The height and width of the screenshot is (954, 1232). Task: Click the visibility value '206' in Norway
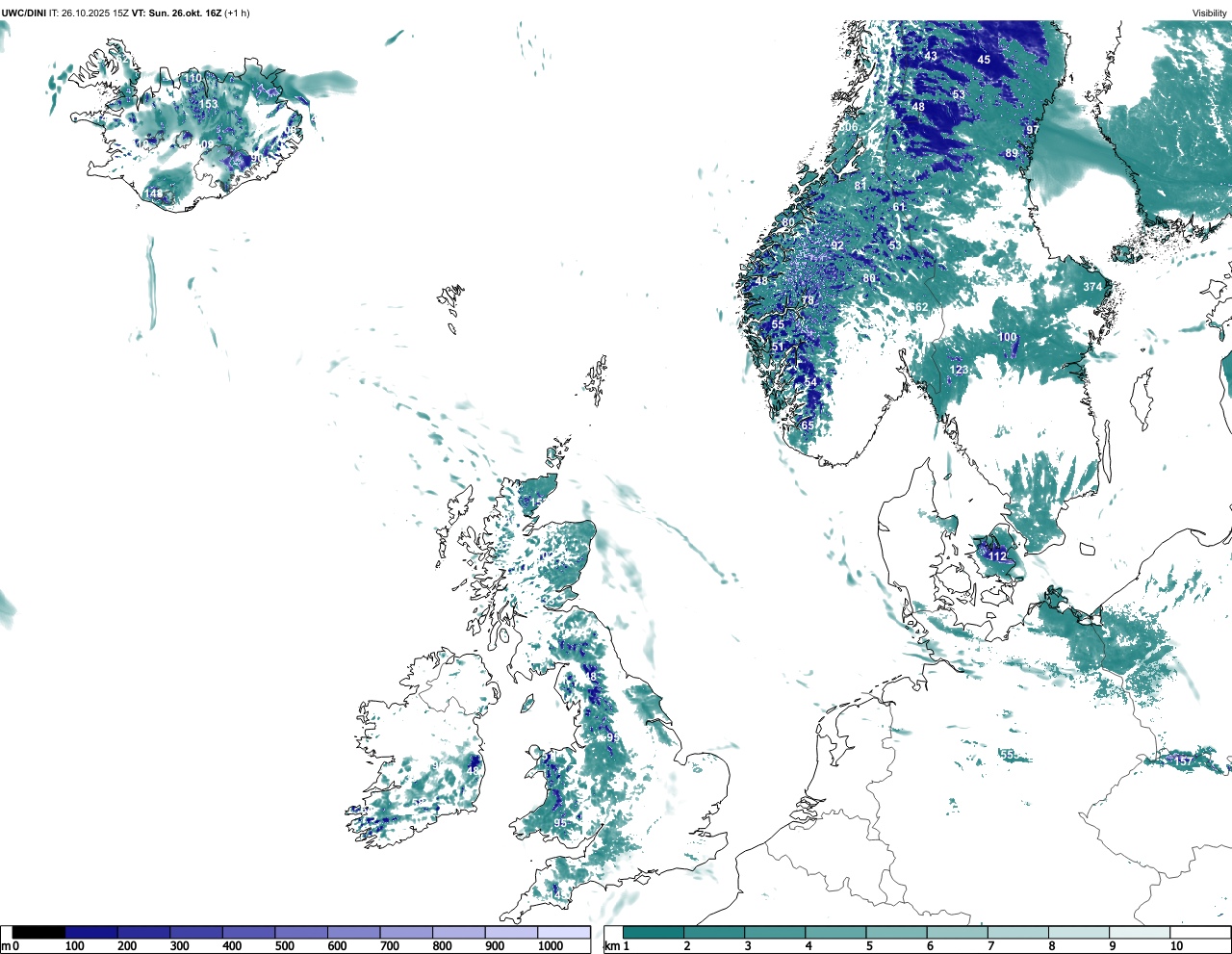click(848, 127)
